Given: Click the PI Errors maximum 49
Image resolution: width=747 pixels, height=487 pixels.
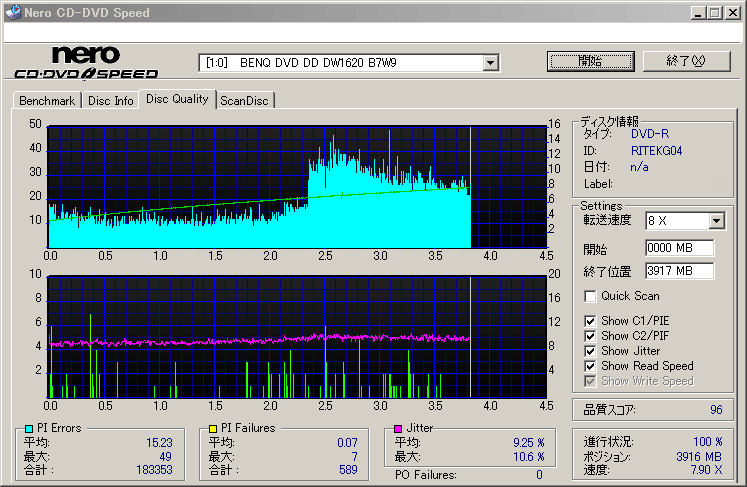Looking at the screenshot, I should coord(165,457).
